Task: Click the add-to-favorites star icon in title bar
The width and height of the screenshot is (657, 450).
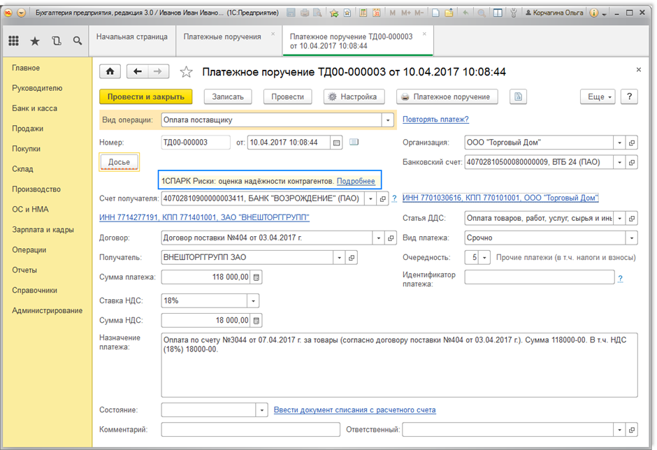Action: click(x=334, y=13)
